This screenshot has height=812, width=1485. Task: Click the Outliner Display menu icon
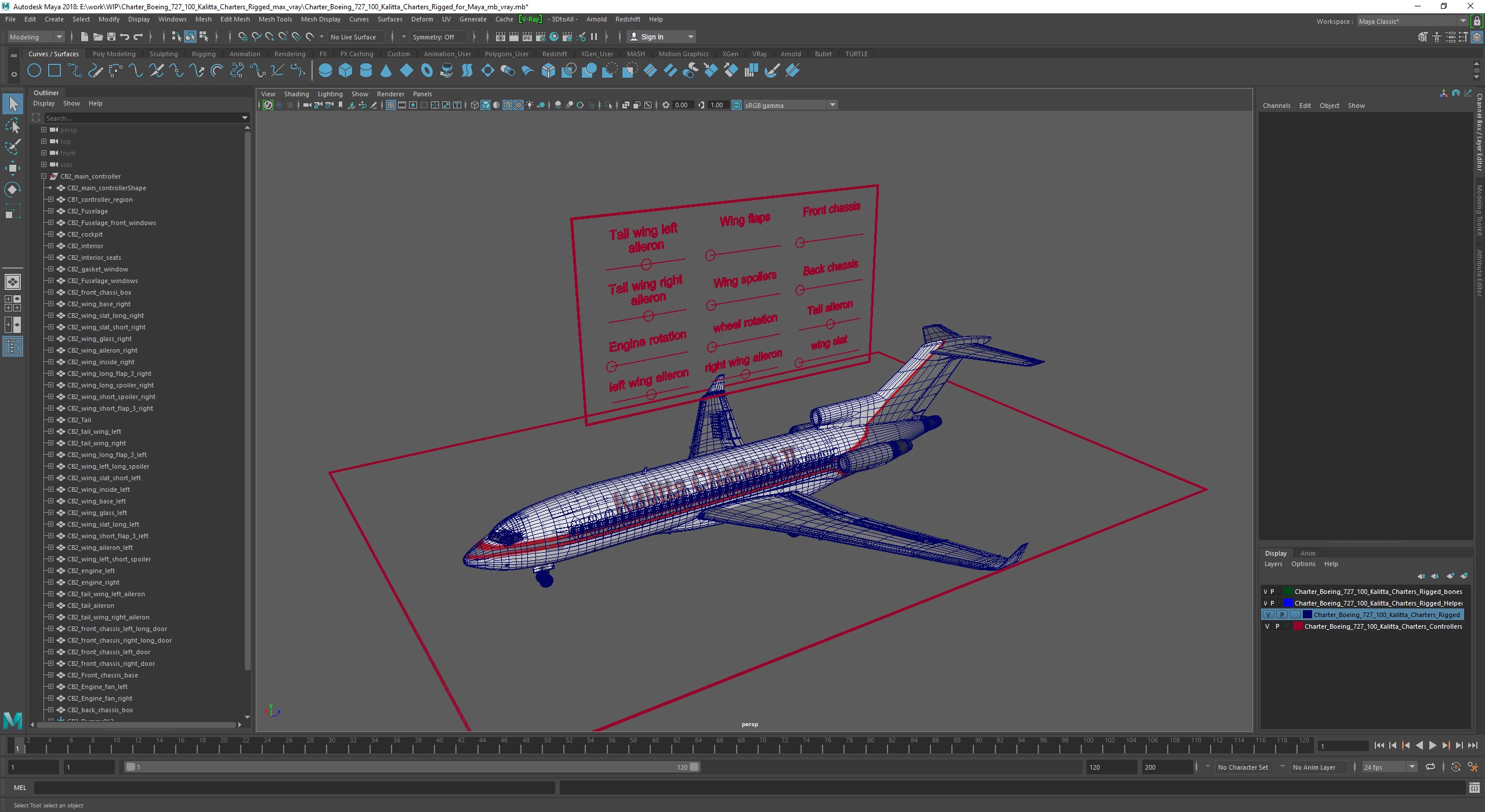click(x=44, y=103)
